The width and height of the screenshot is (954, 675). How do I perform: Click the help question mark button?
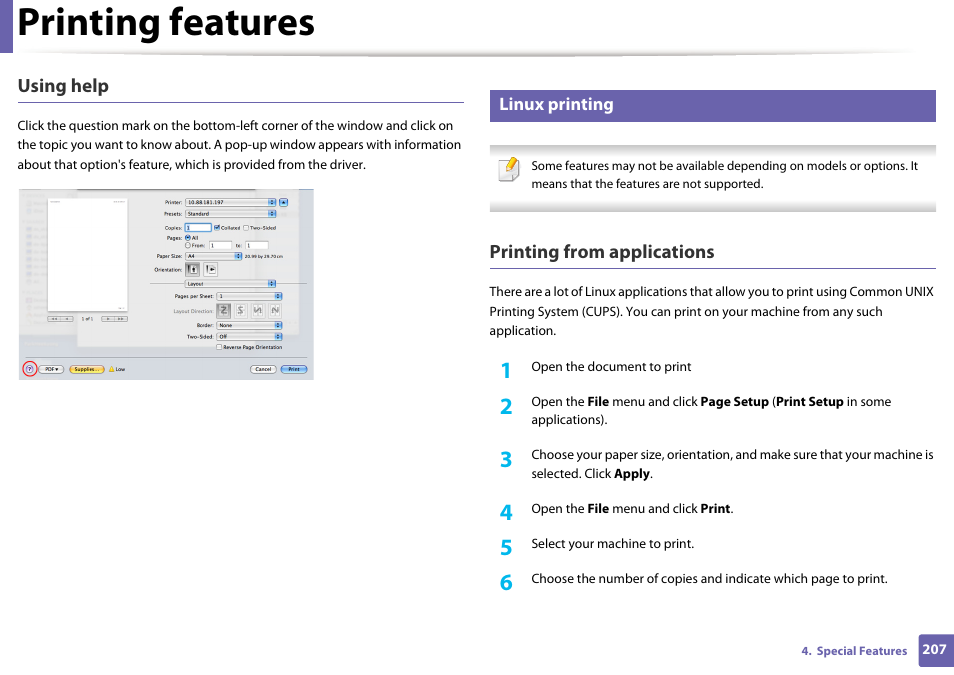coord(29,369)
